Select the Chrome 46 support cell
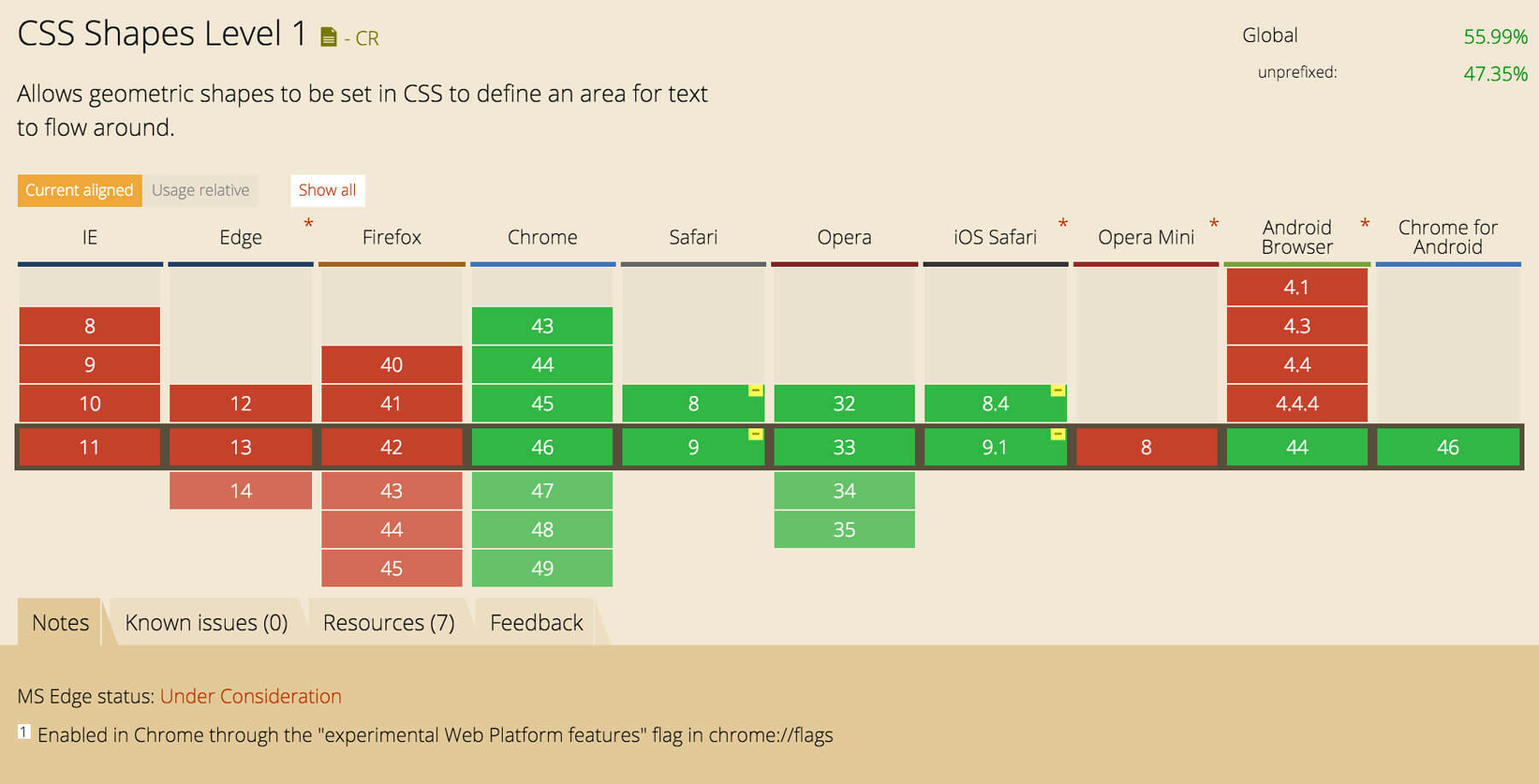The width and height of the screenshot is (1539, 784). (542, 446)
